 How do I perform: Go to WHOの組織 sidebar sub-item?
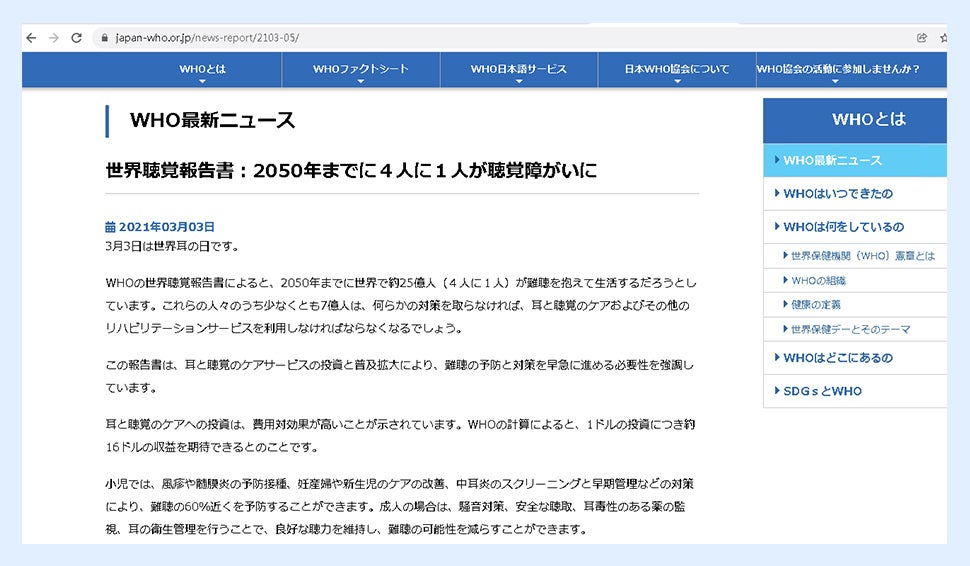click(818, 280)
